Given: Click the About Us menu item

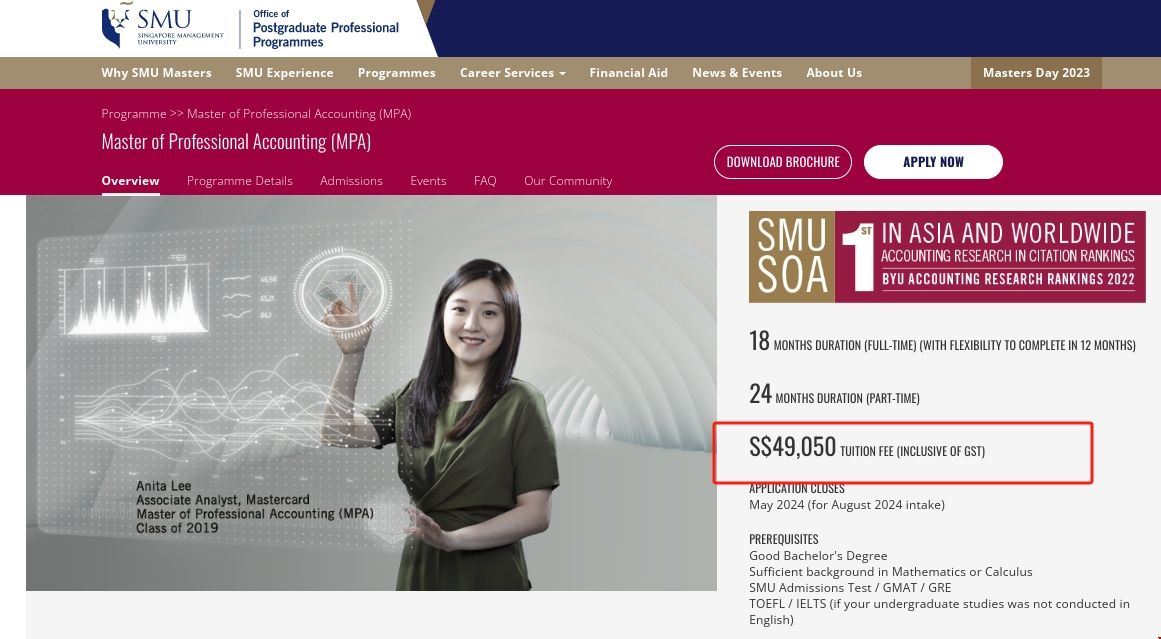Looking at the screenshot, I should point(834,72).
